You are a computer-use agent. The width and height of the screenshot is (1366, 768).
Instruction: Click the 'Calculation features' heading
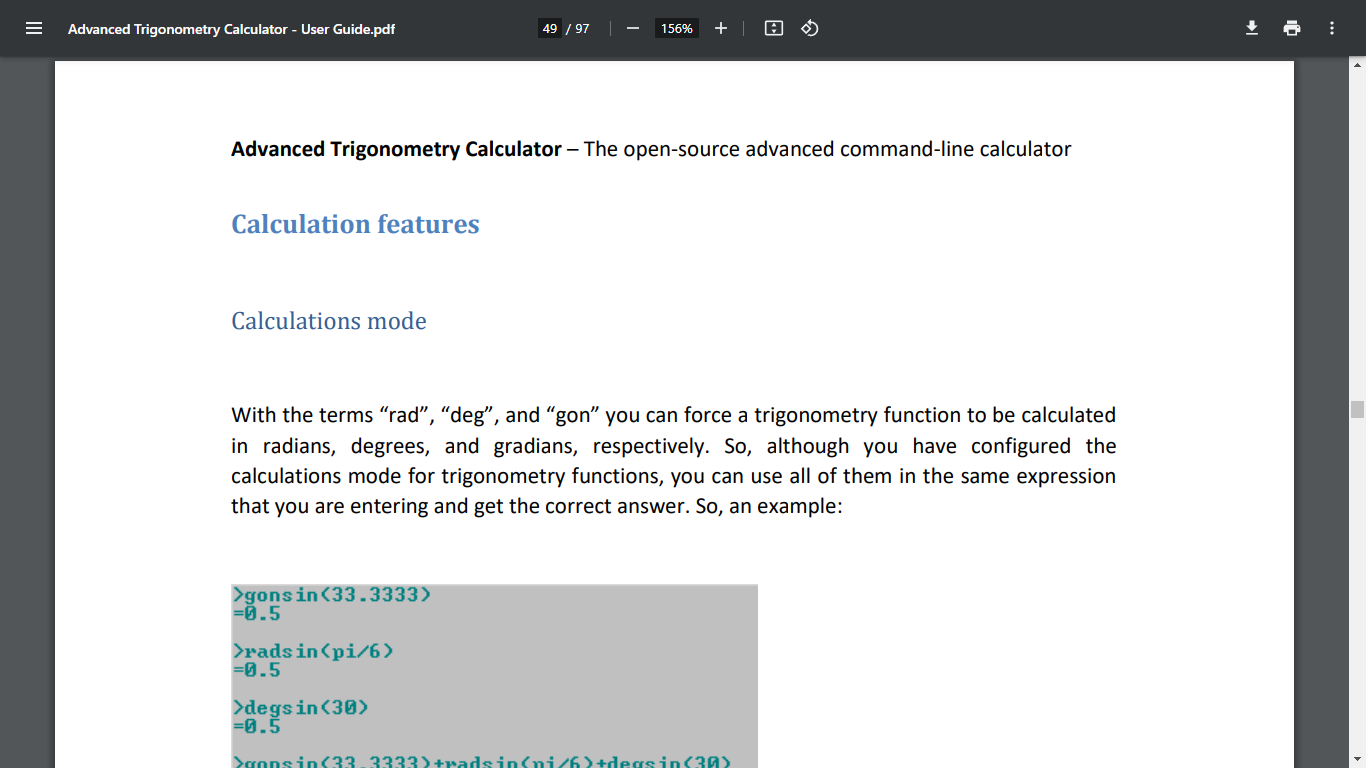355,224
